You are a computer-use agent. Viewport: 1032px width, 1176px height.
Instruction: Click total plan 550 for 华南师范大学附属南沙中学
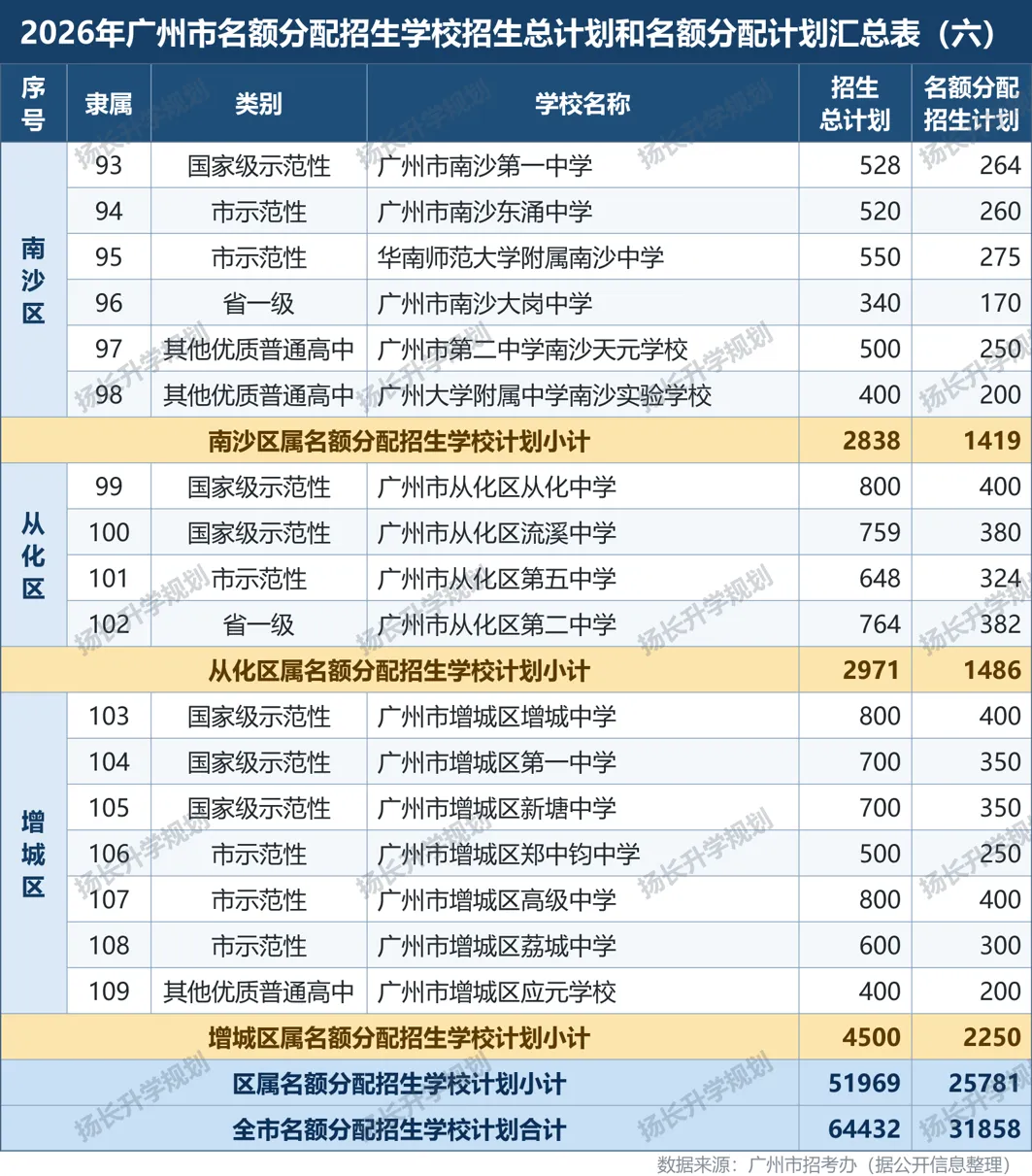(x=880, y=257)
